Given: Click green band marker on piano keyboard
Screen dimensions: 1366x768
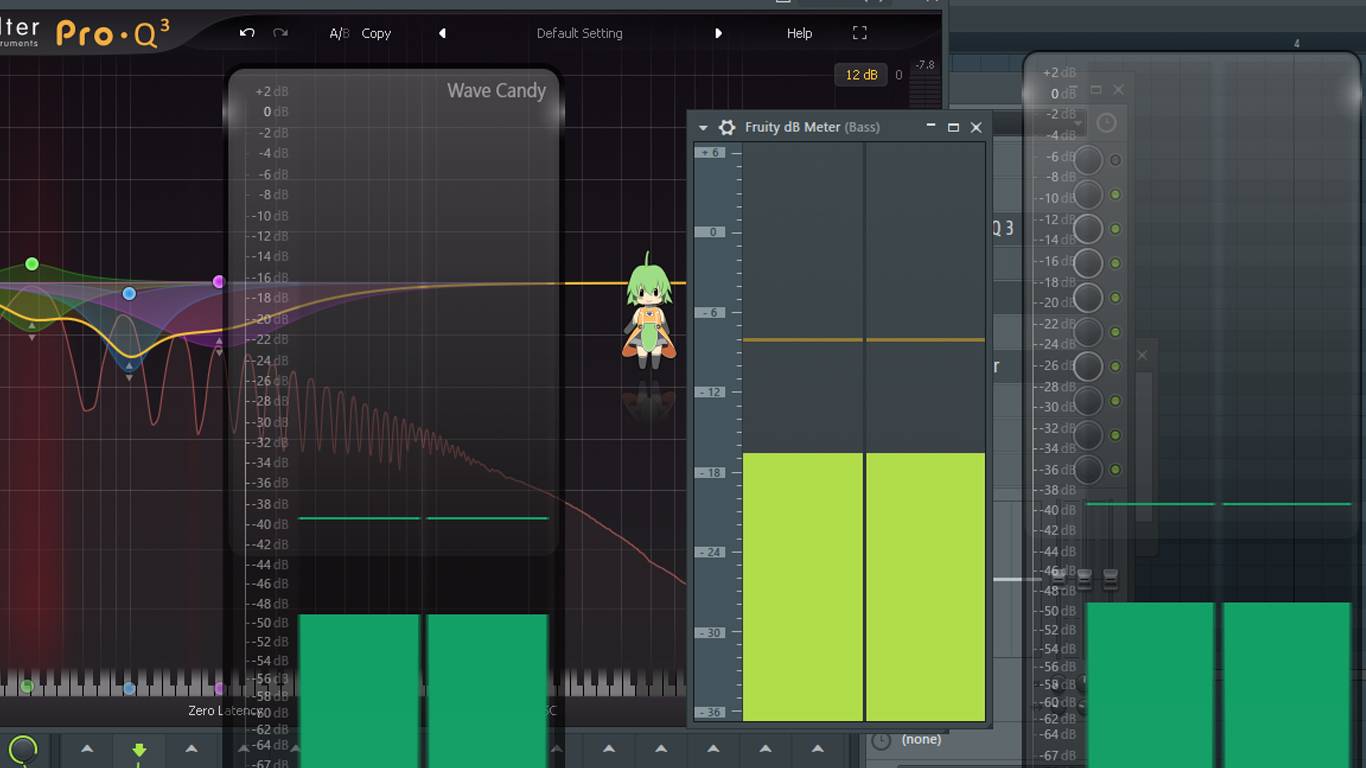Looking at the screenshot, I should click(27, 686).
